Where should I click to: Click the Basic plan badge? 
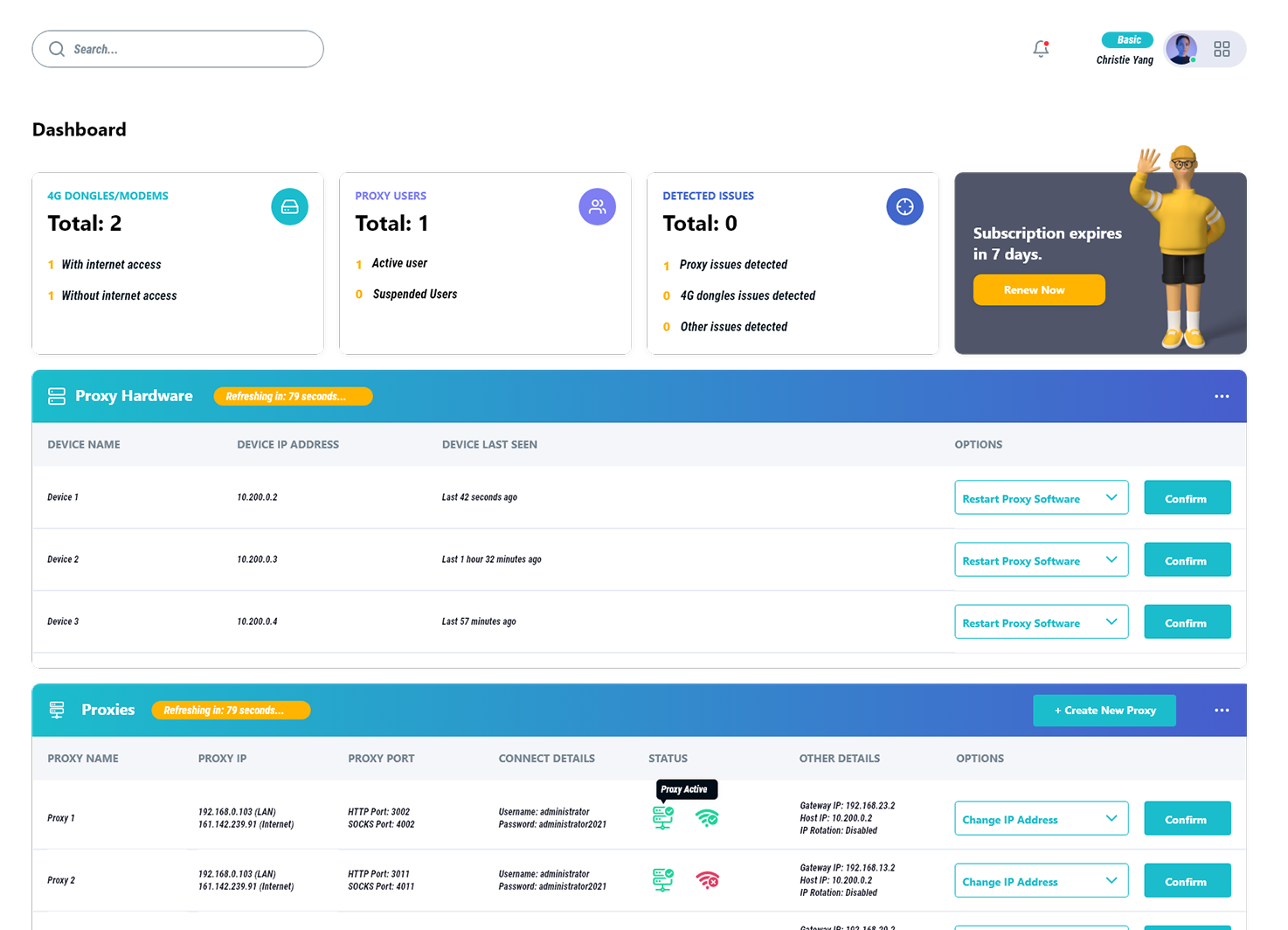[x=1127, y=40]
